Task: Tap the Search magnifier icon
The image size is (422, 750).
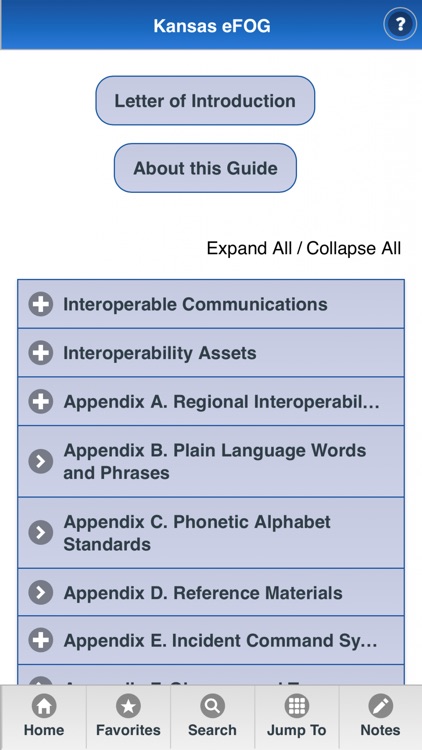Action: click(x=212, y=706)
